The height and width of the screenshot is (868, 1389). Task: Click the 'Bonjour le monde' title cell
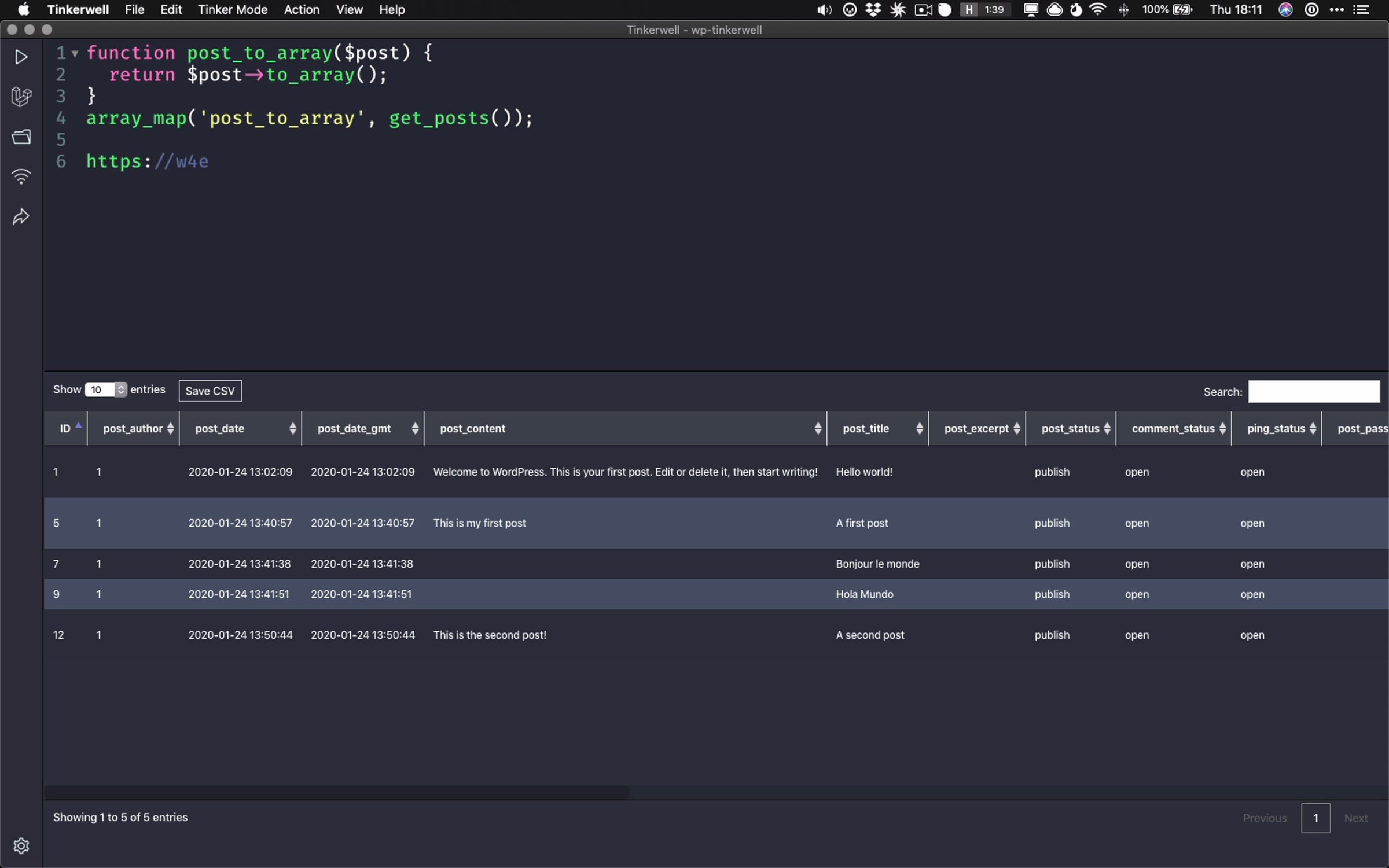877,564
